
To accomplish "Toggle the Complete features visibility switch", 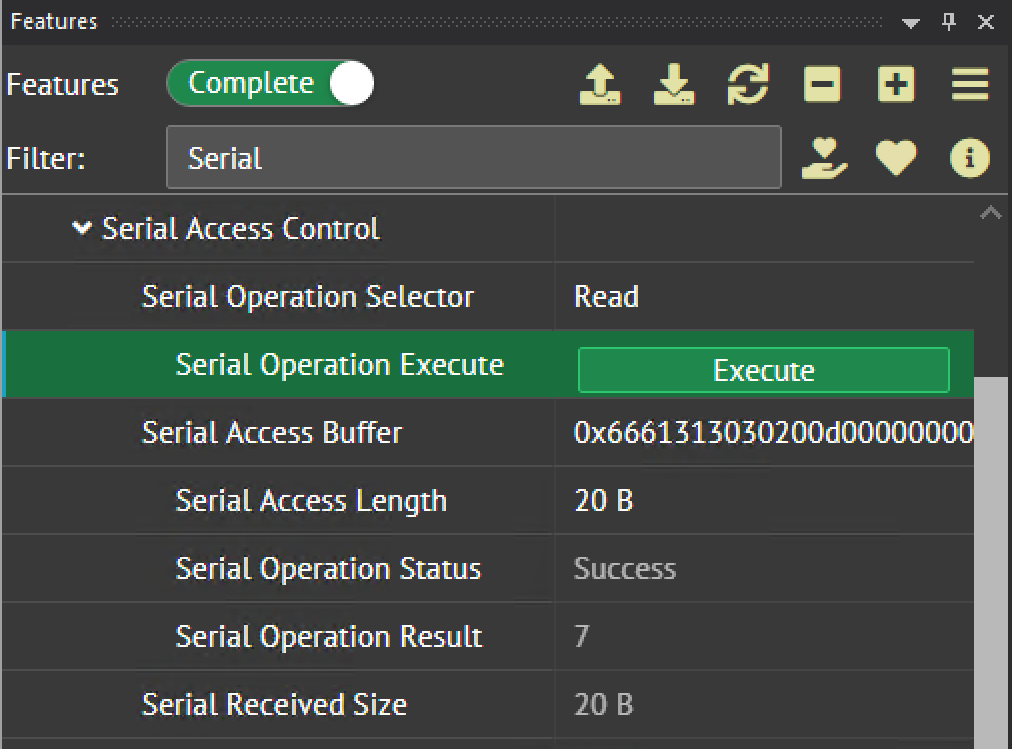I will (x=270, y=85).
